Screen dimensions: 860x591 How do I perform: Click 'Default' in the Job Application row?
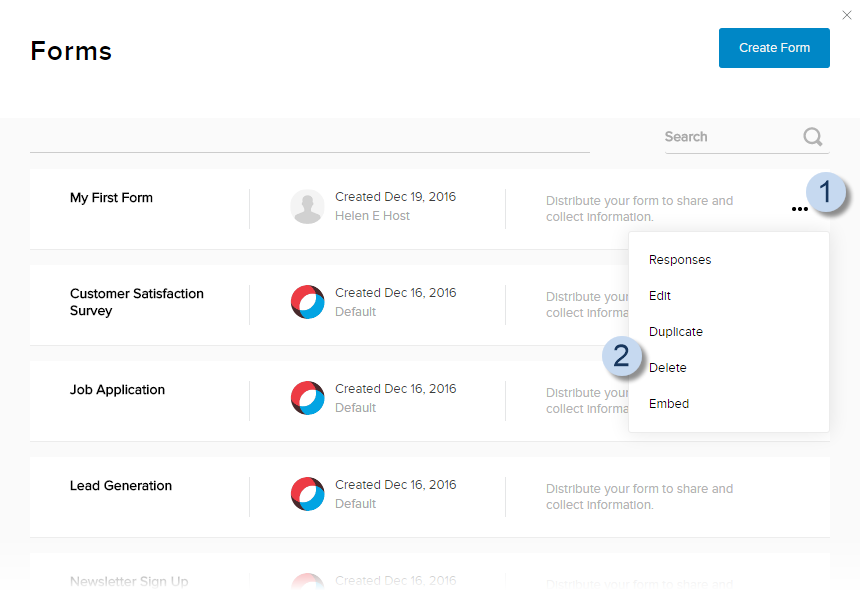coord(355,408)
